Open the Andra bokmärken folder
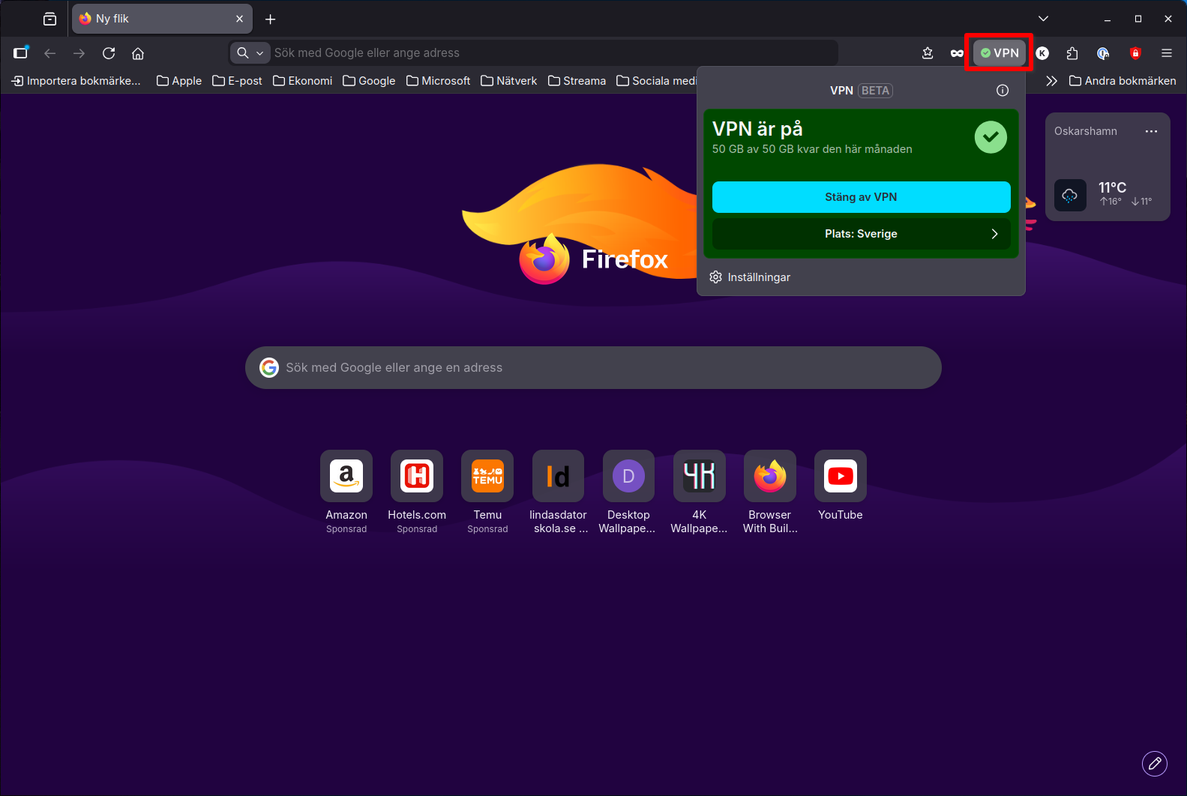The width and height of the screenshot is (1187, 796). (x=1123, y=80)
